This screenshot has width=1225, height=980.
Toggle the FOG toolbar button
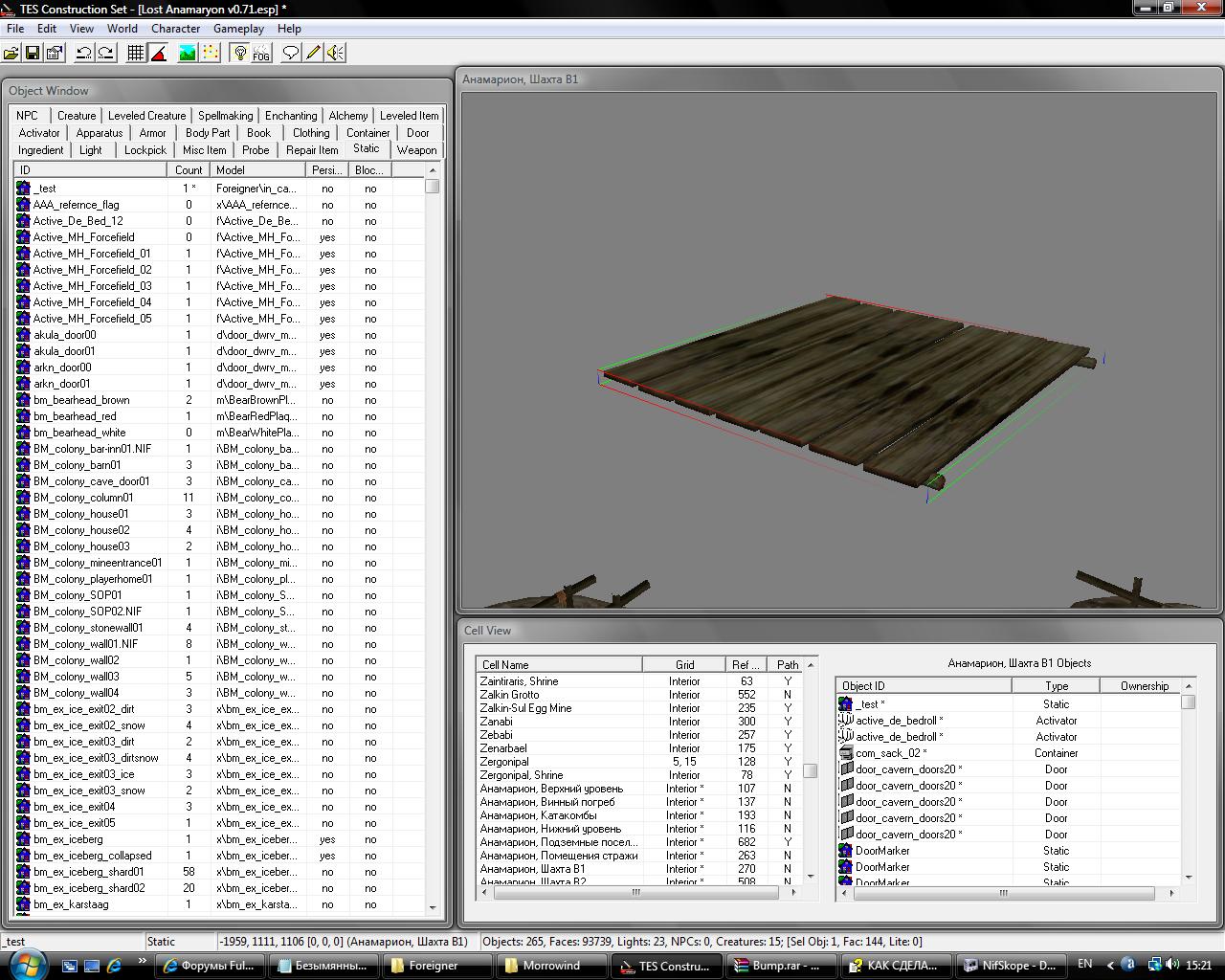point(261,54)
